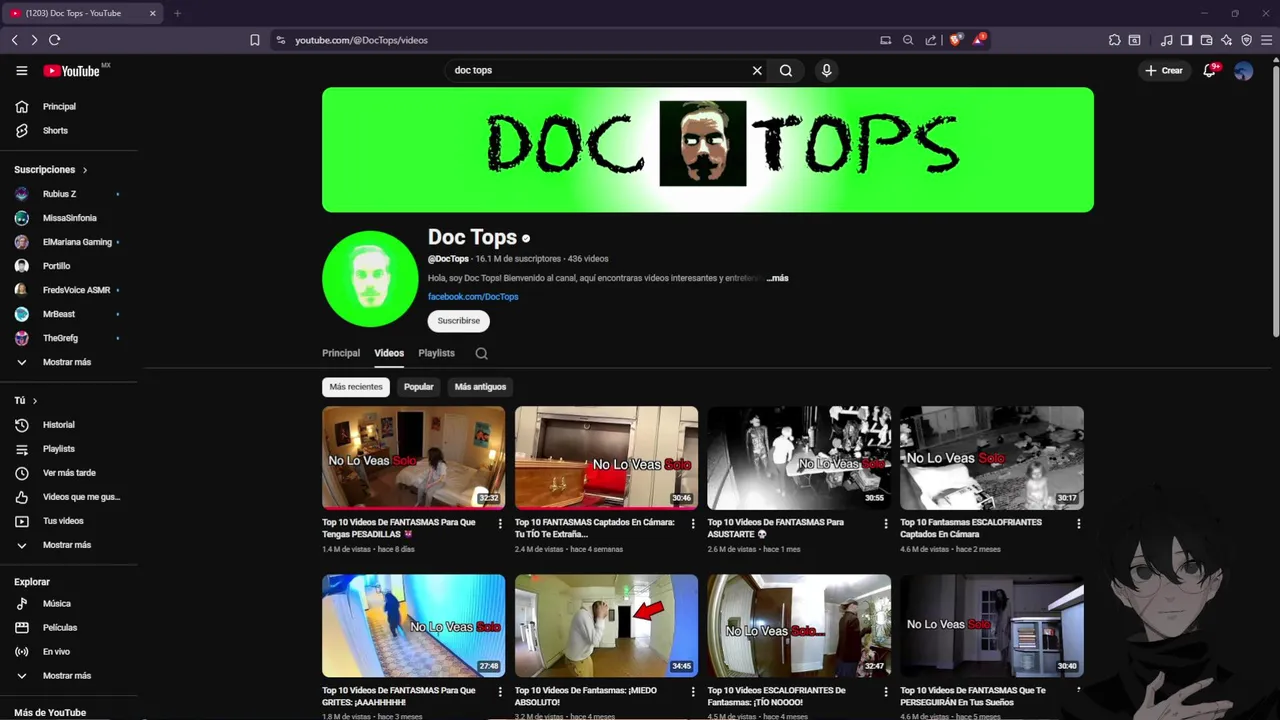Screen dimensions: 1280x720
Task: Bookmark this page icon
Action: tap(255, 40)
